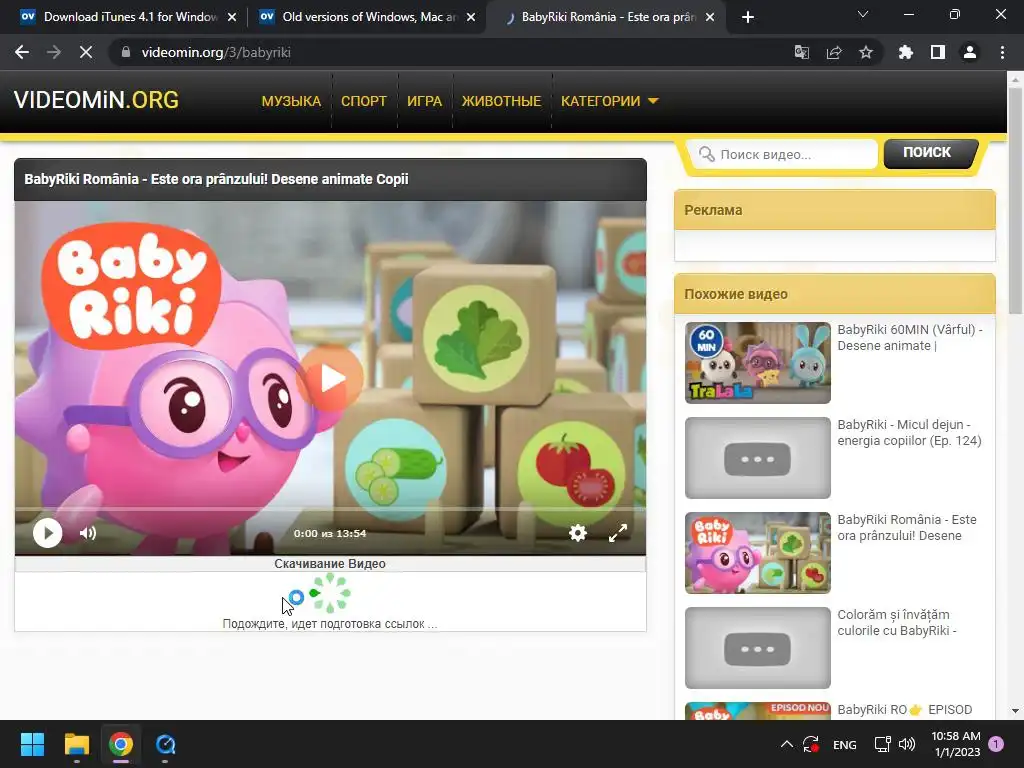Open the Chrome extensions menu

906,52
